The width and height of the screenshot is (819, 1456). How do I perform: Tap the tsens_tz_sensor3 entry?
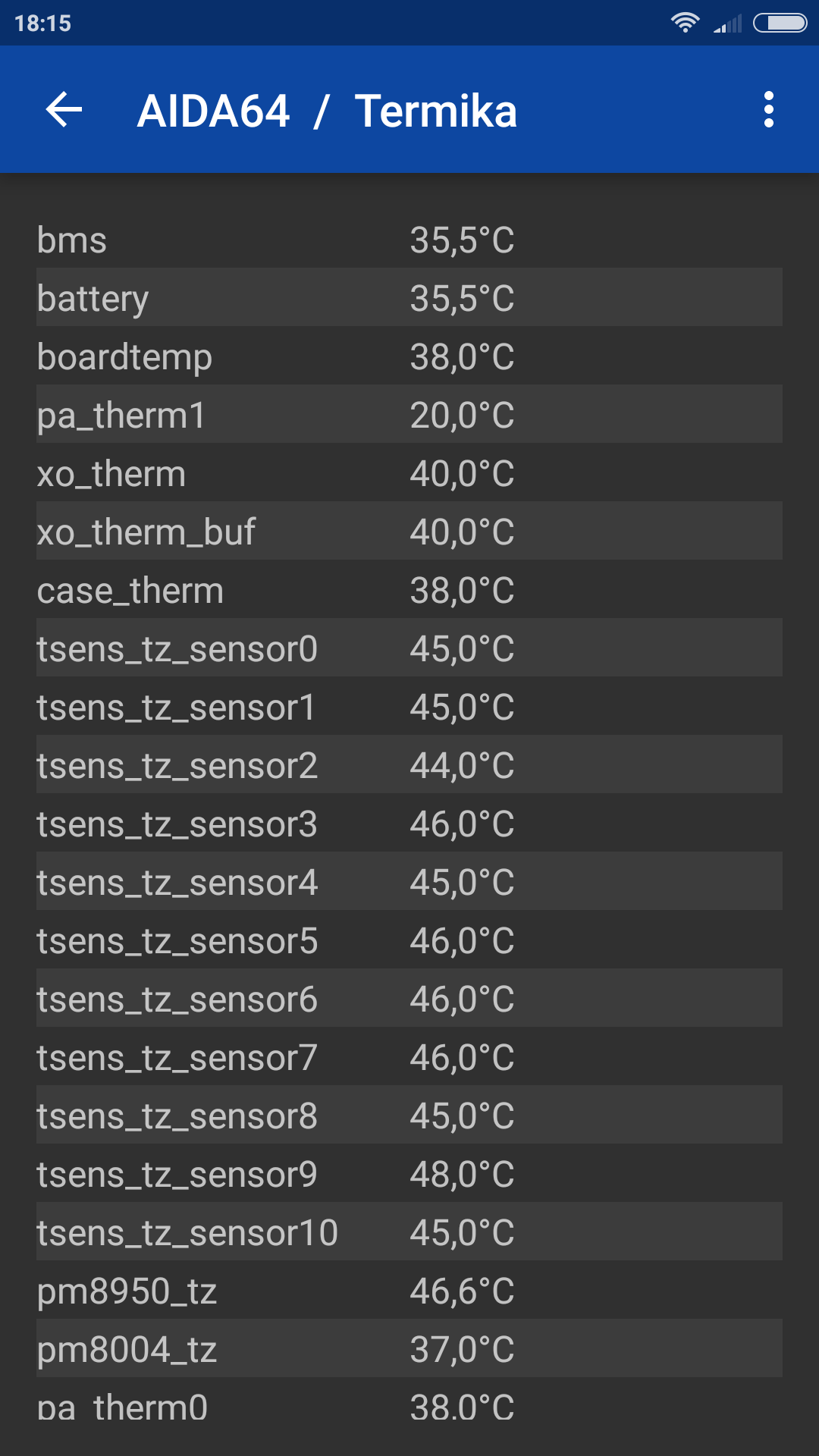409,824
